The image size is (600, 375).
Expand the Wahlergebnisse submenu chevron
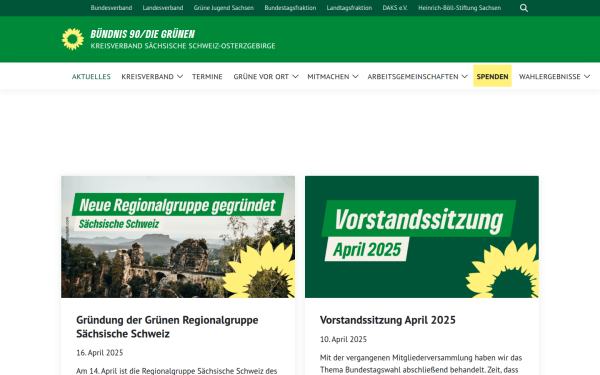pos(587,77)
